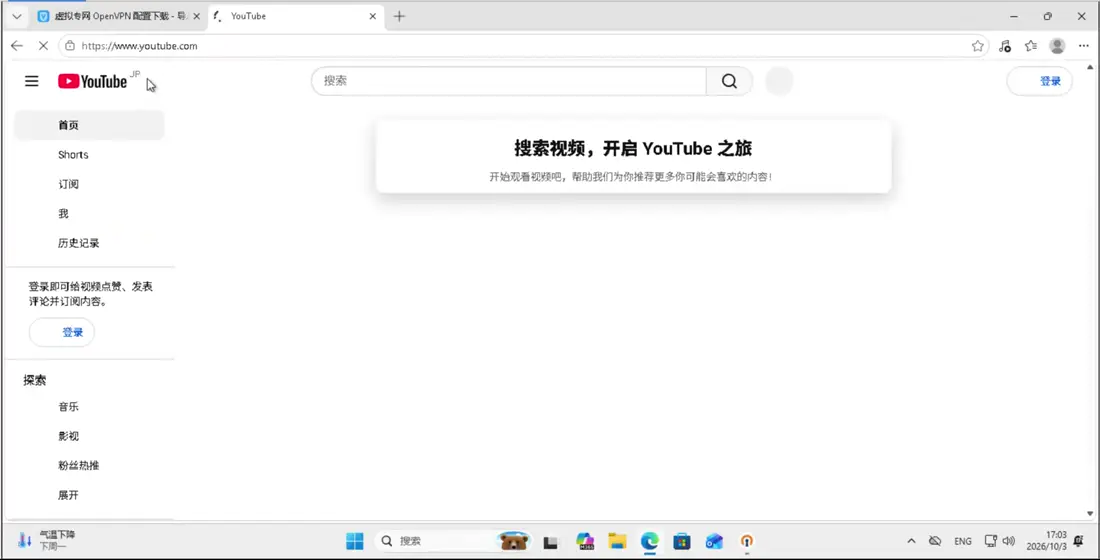Click the YouTube logo
1100x560 pixels.
93,81
